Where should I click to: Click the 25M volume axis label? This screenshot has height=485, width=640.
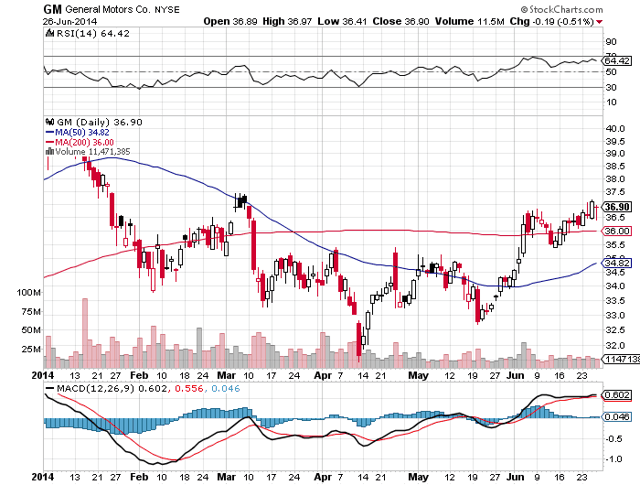coord(31,349)
